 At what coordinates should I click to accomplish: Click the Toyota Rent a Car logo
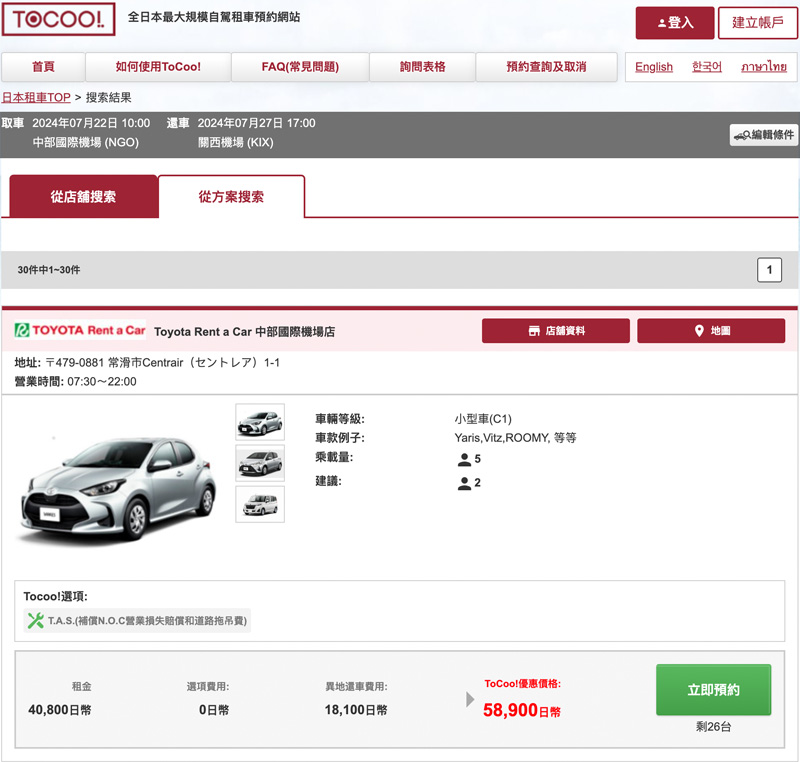pyautogui.click(x=80, y=331)
